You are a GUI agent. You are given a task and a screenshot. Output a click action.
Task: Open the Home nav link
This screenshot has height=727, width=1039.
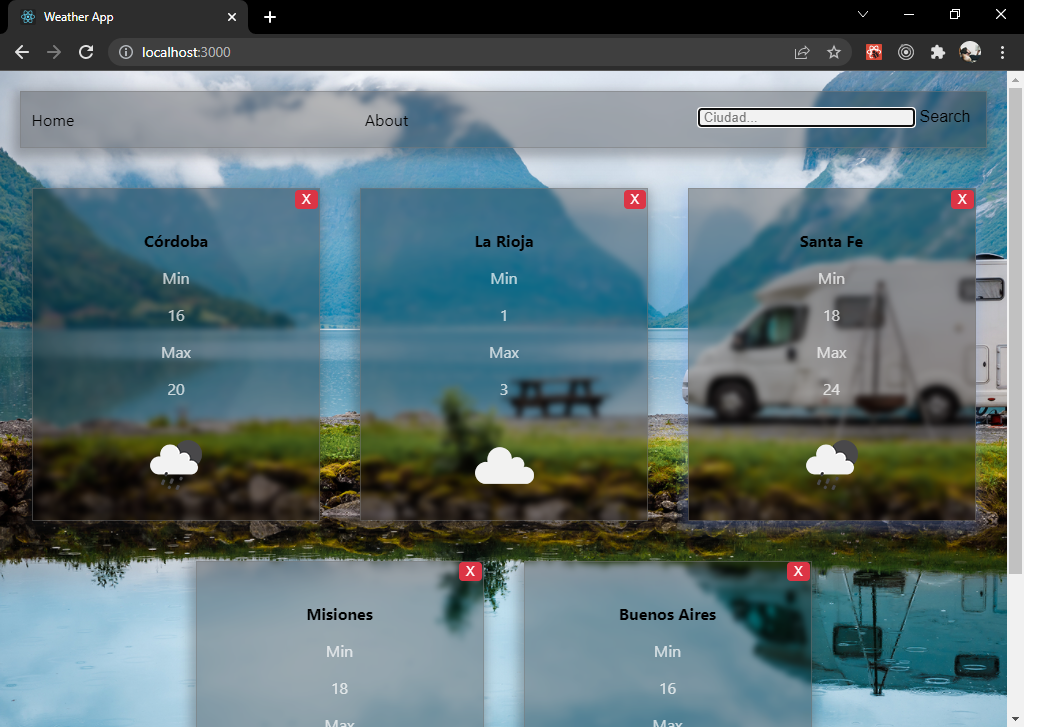coord(53,121)
